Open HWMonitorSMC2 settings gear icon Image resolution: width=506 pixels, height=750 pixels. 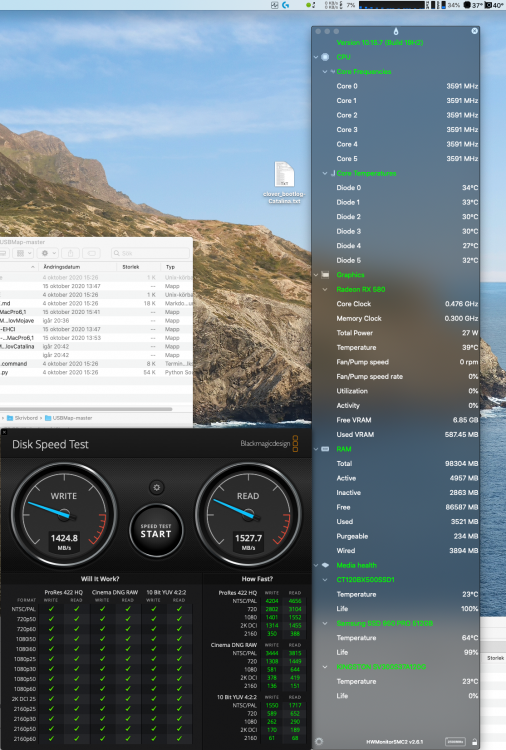(x=319, y=741)
